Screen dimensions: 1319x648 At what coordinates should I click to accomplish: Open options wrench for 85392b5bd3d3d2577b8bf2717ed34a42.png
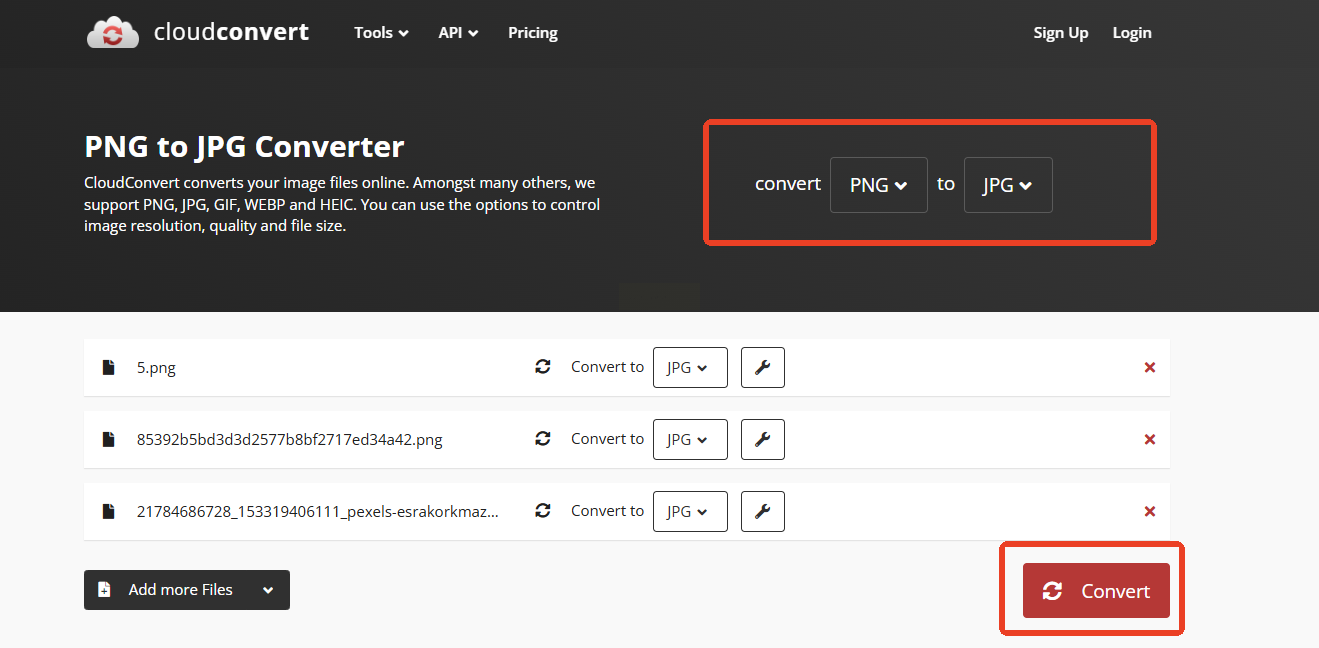763,439
